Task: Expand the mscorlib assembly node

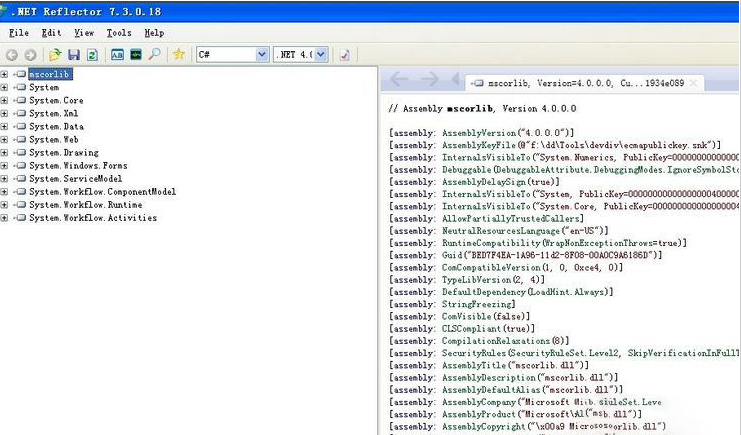Action: point(5,75)
